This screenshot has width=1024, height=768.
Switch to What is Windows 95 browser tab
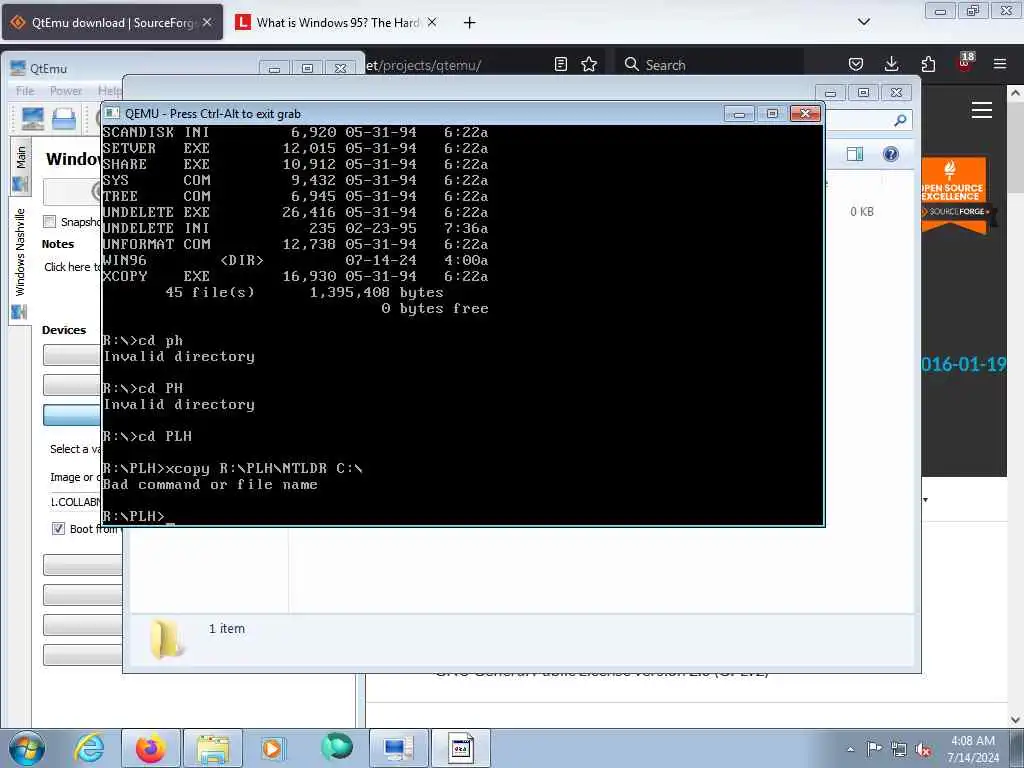[x=336, y=23]
